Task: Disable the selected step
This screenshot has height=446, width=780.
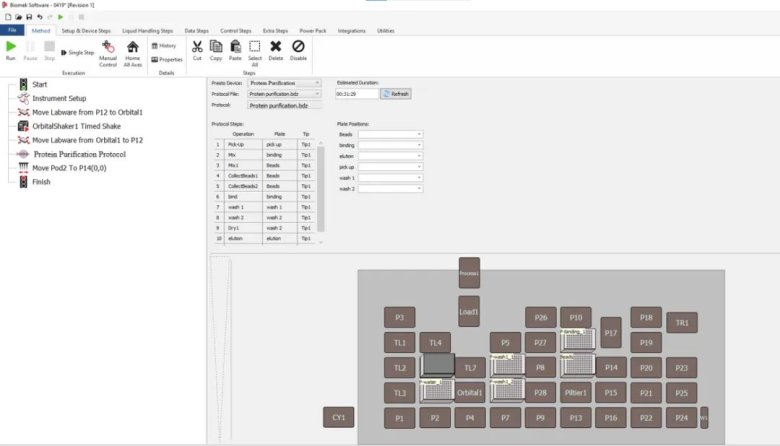Action: 298,50
